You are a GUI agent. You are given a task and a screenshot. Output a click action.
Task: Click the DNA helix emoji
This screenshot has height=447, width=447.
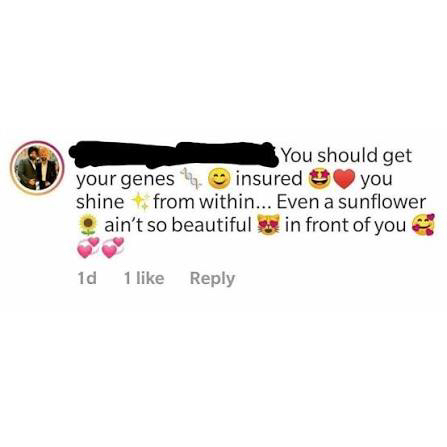[x=191, y=179]
